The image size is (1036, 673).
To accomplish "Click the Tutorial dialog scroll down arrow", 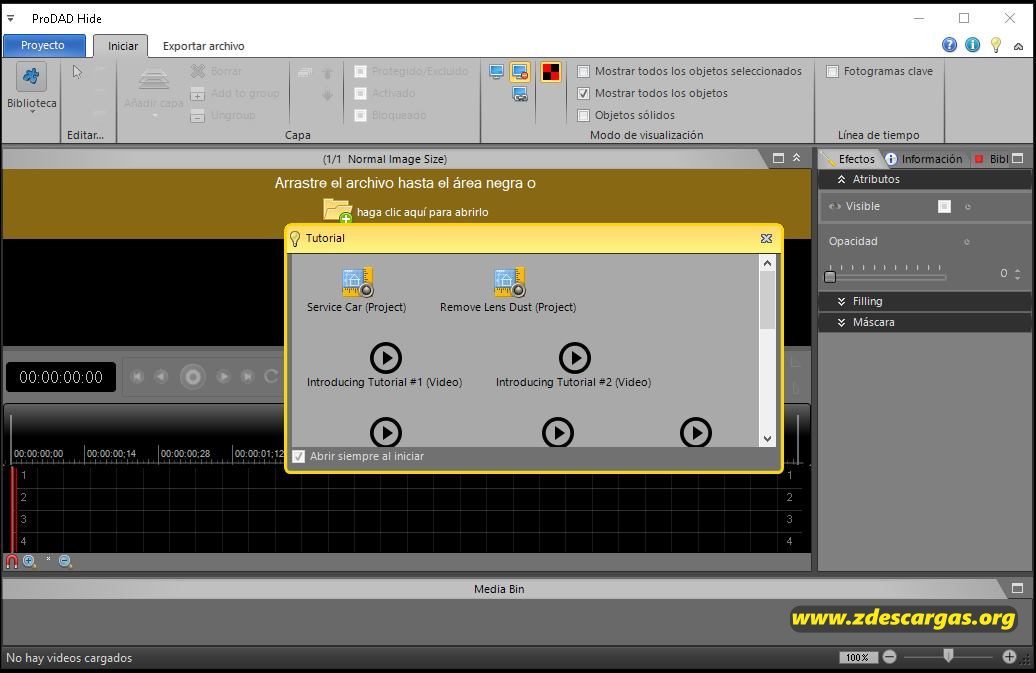I will click(767, 439).
